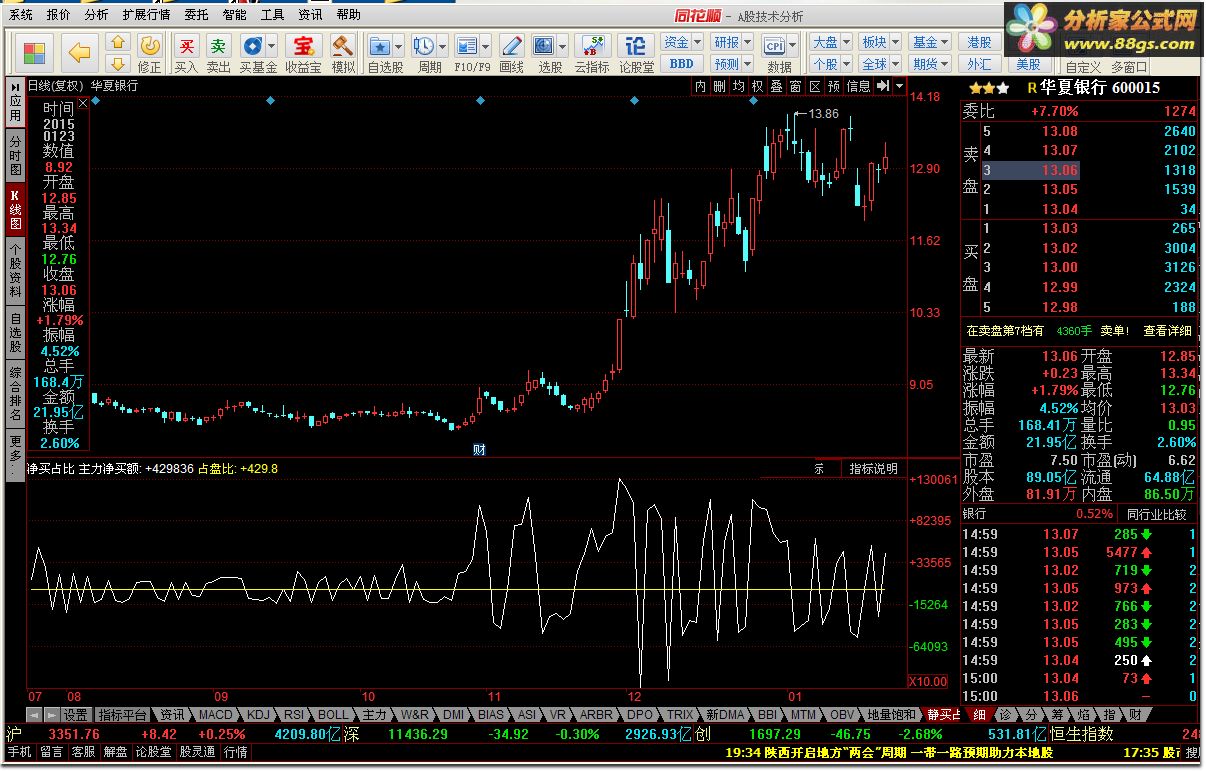1206x771 pixels.
Task: Open the 委托 menu
Action: click(x=197, y=15)
